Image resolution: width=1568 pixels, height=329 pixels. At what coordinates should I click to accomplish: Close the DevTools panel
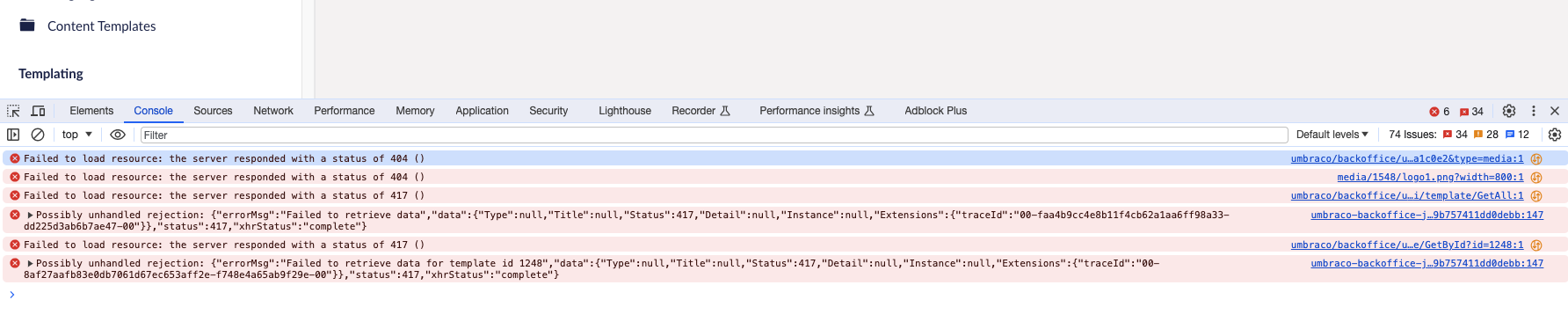[x=1555, y=111]
